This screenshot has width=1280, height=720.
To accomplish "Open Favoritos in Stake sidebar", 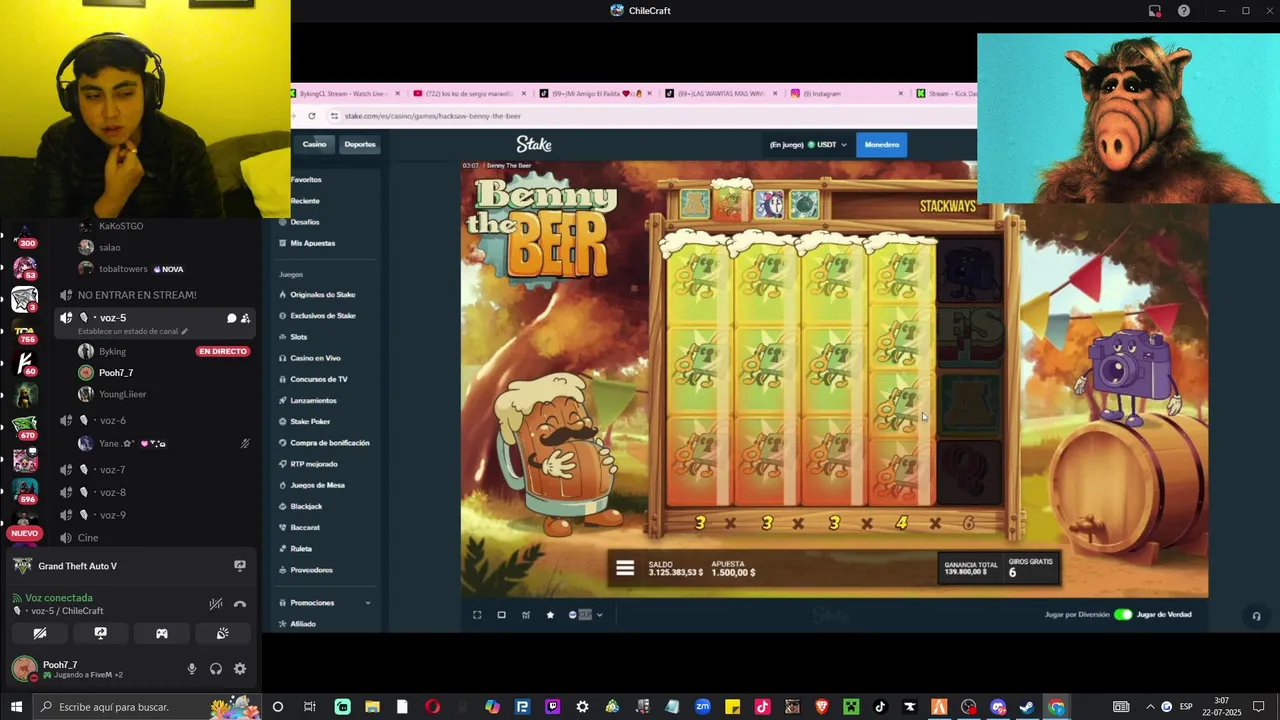I will pos(306,180).
